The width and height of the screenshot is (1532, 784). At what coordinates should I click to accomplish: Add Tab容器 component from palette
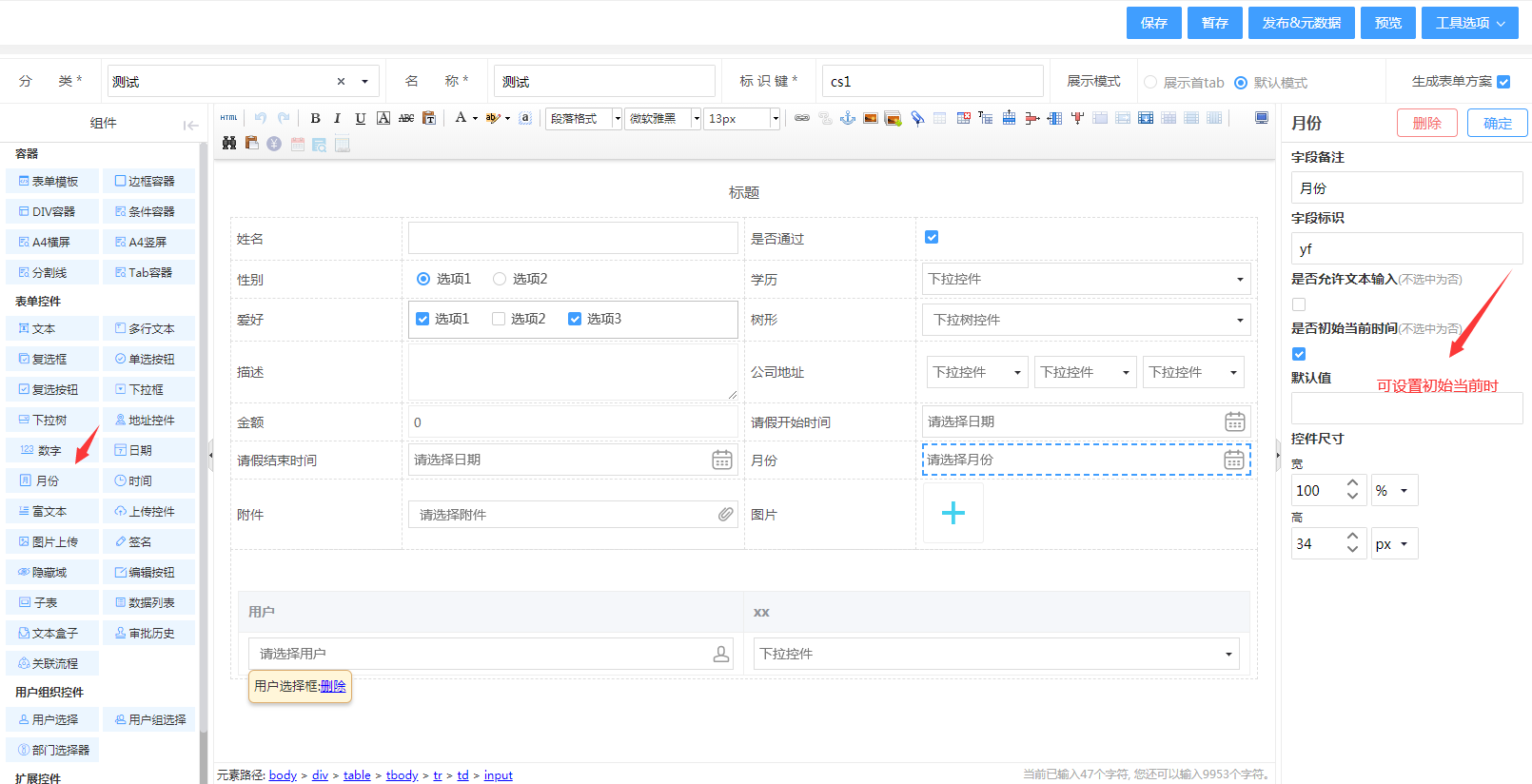pyautogui.click(x=149, y=272)
